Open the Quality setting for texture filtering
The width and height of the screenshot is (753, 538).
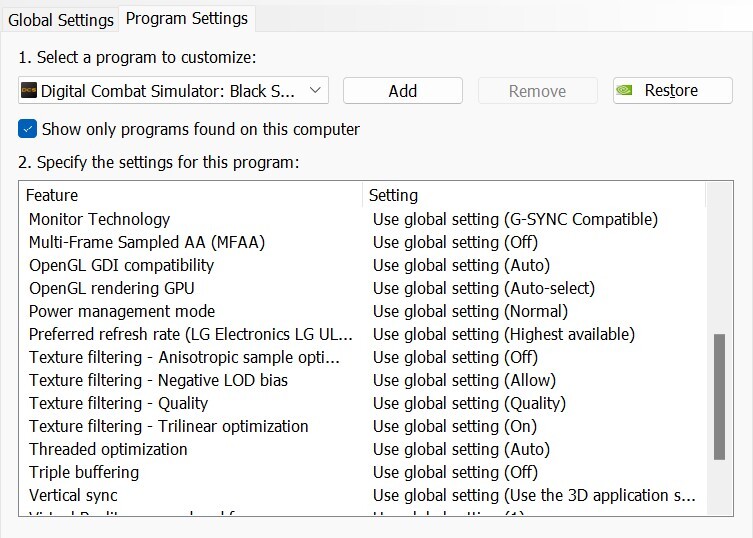click(x=469, y=404)
